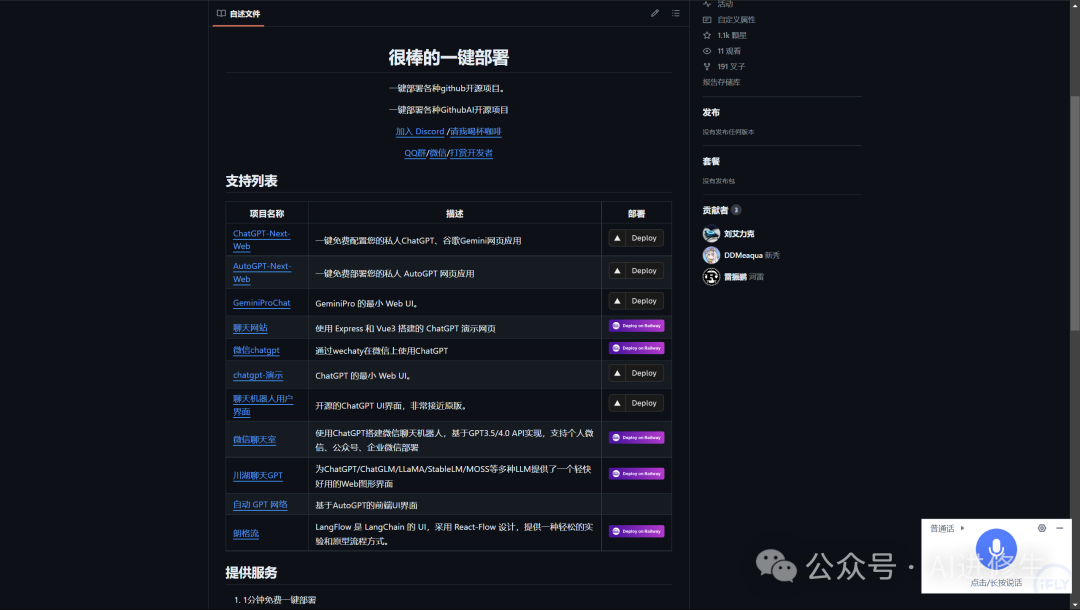1080x610 pixels.
Task: Open the ChatGPT-Next-Web project link
Action: pos(261,240)
